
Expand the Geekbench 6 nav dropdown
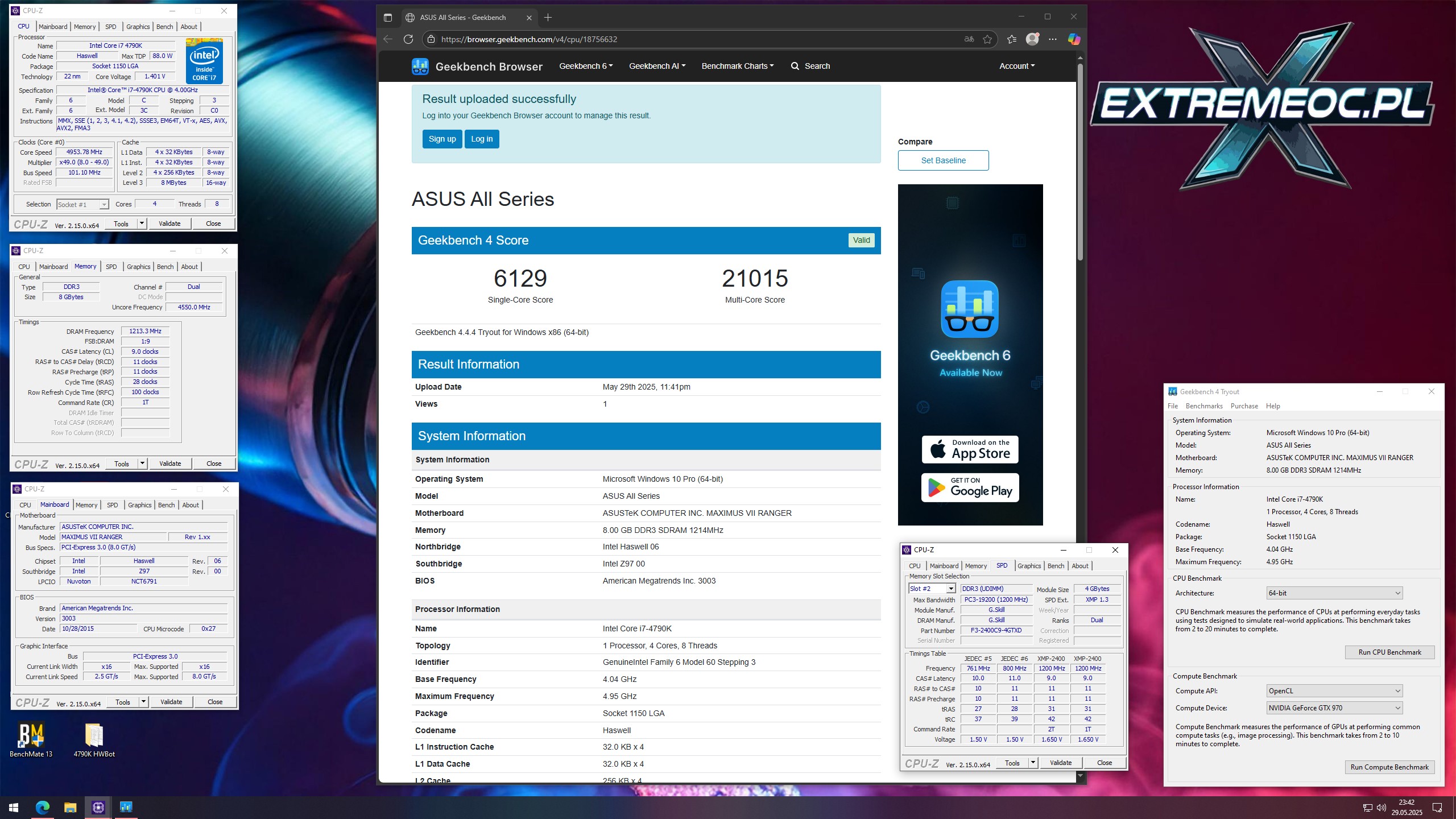[586, 66]
